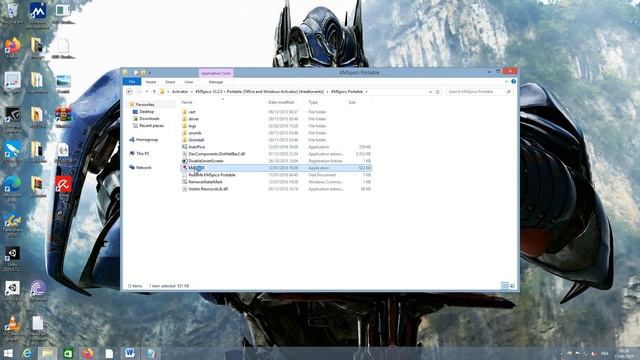Switch to Details view icon in status bar

pos(505,286)
